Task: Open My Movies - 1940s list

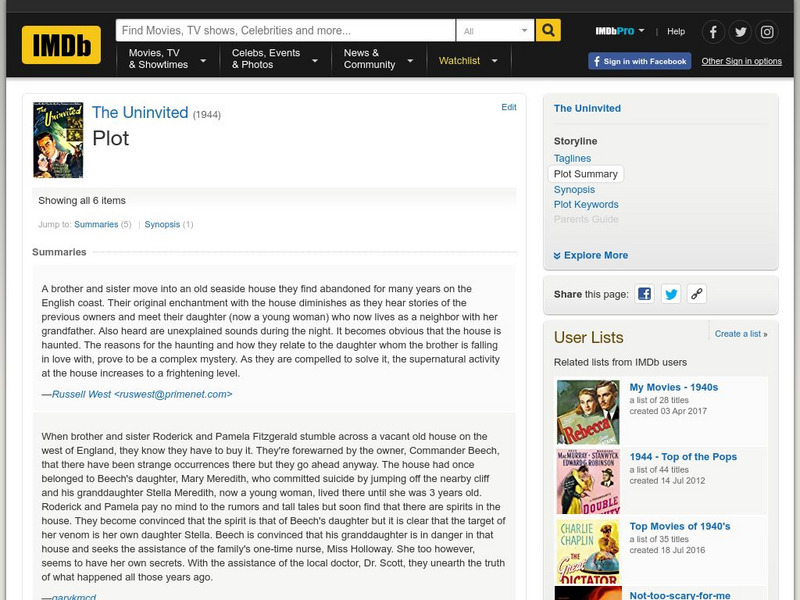Action: (x=673, y=387)
